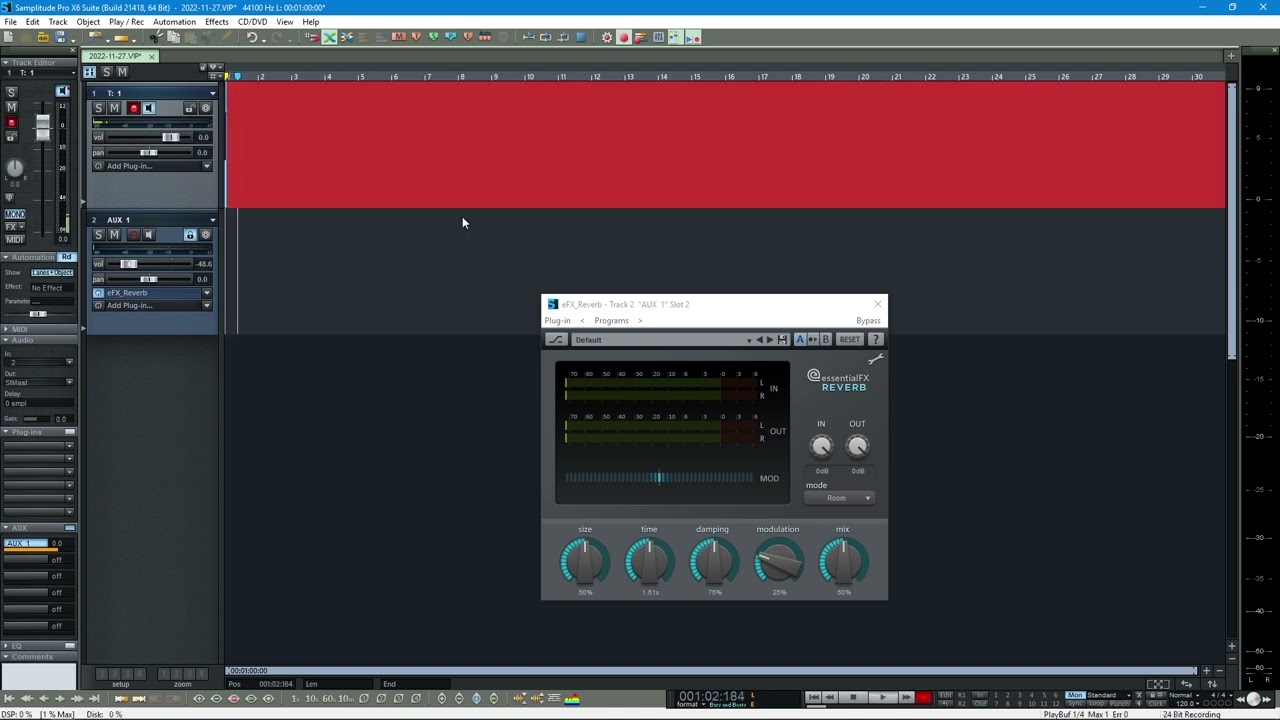1280x720 pixels.
Task: Click the settings gear icon in the toolbar
Action: pos(606,37)
